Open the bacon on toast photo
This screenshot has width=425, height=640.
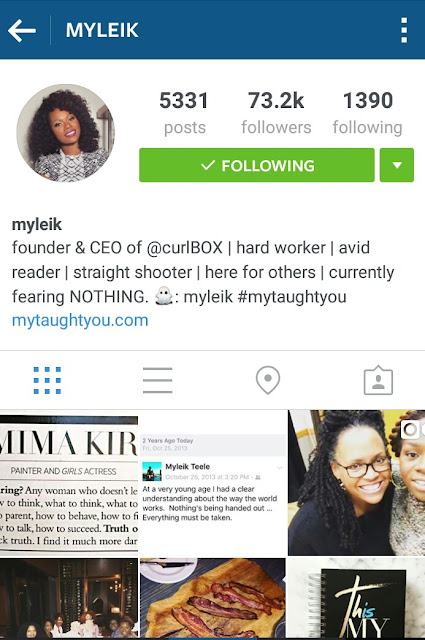(x=213, y=598)
